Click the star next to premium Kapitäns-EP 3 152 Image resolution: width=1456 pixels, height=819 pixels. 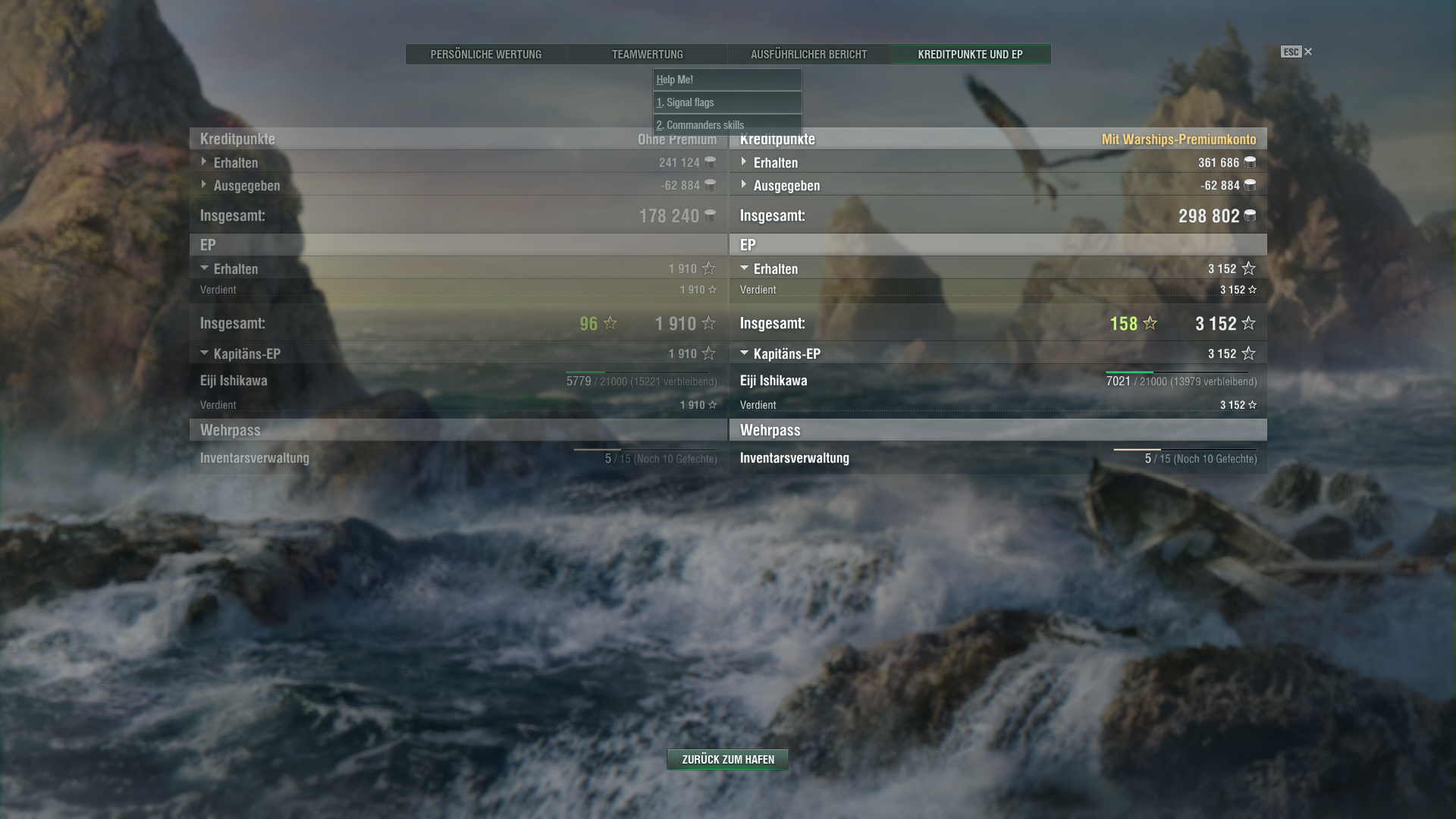click(1248, 354)
